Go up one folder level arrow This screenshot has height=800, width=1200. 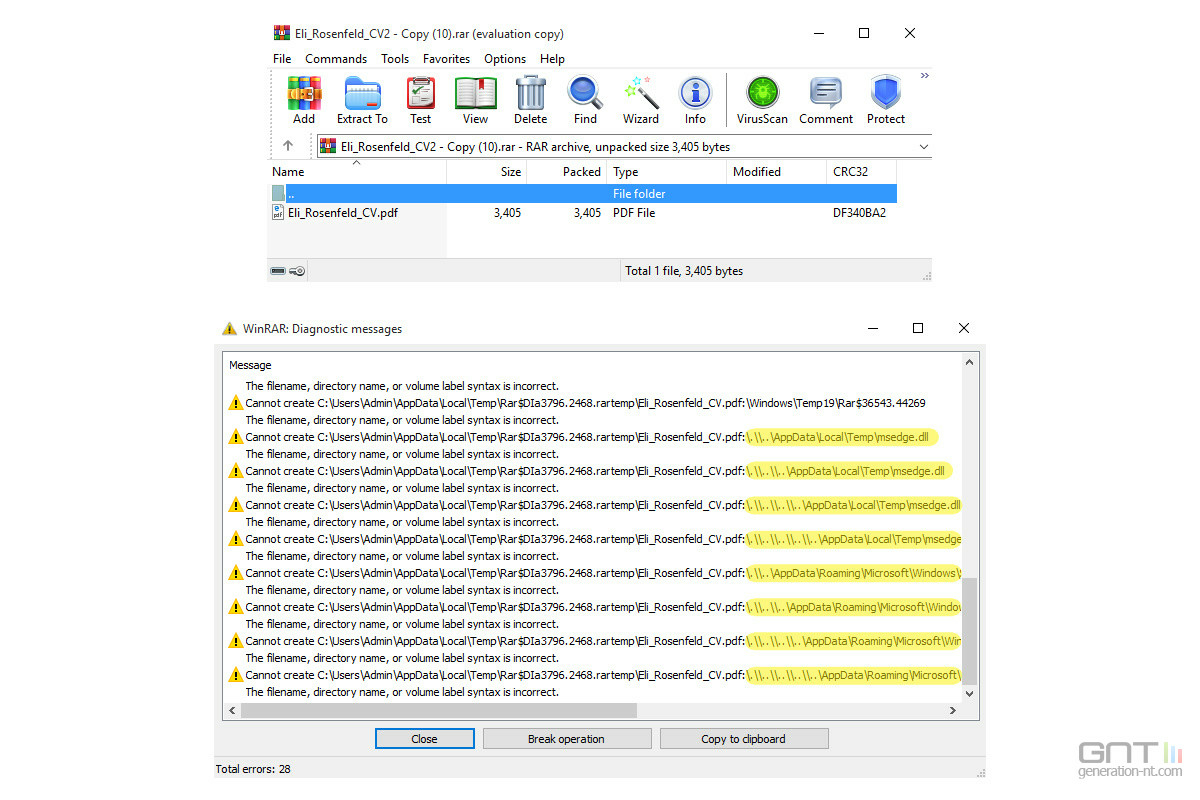pos(288,146)
